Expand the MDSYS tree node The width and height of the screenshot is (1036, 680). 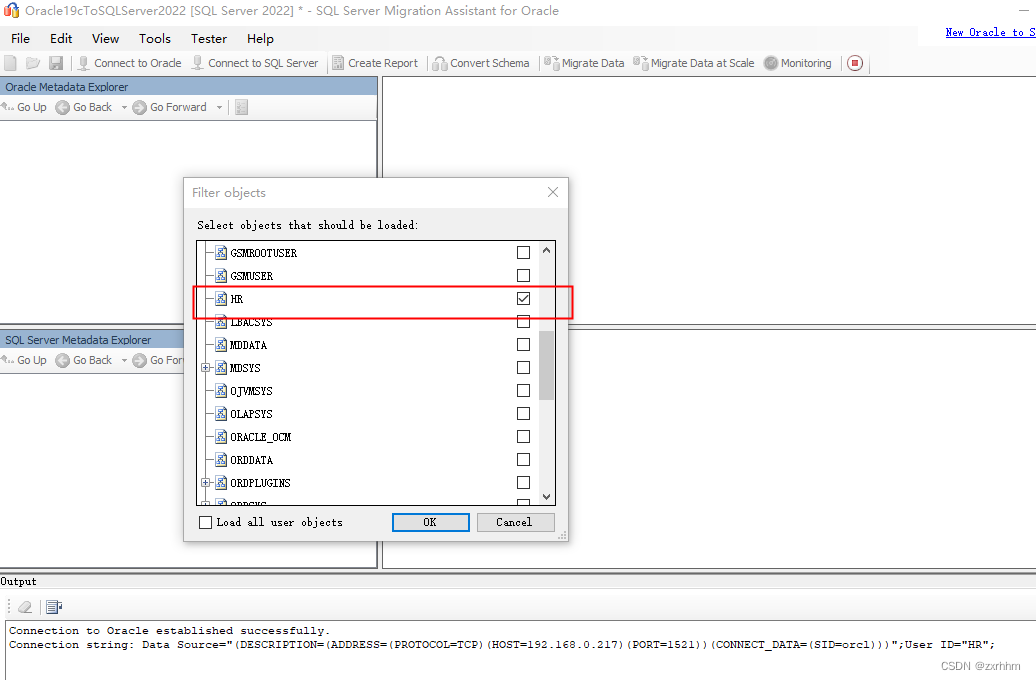pos(205,367)
